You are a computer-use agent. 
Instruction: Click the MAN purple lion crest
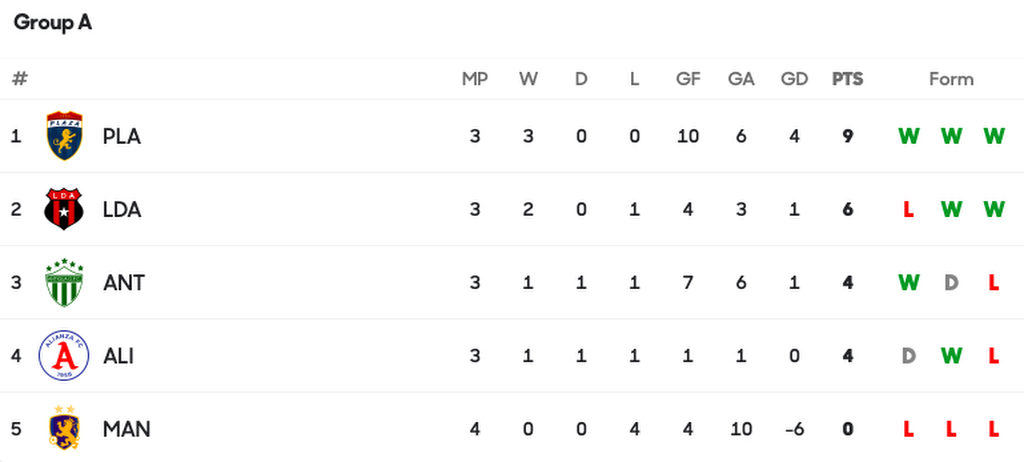(64, 428)
